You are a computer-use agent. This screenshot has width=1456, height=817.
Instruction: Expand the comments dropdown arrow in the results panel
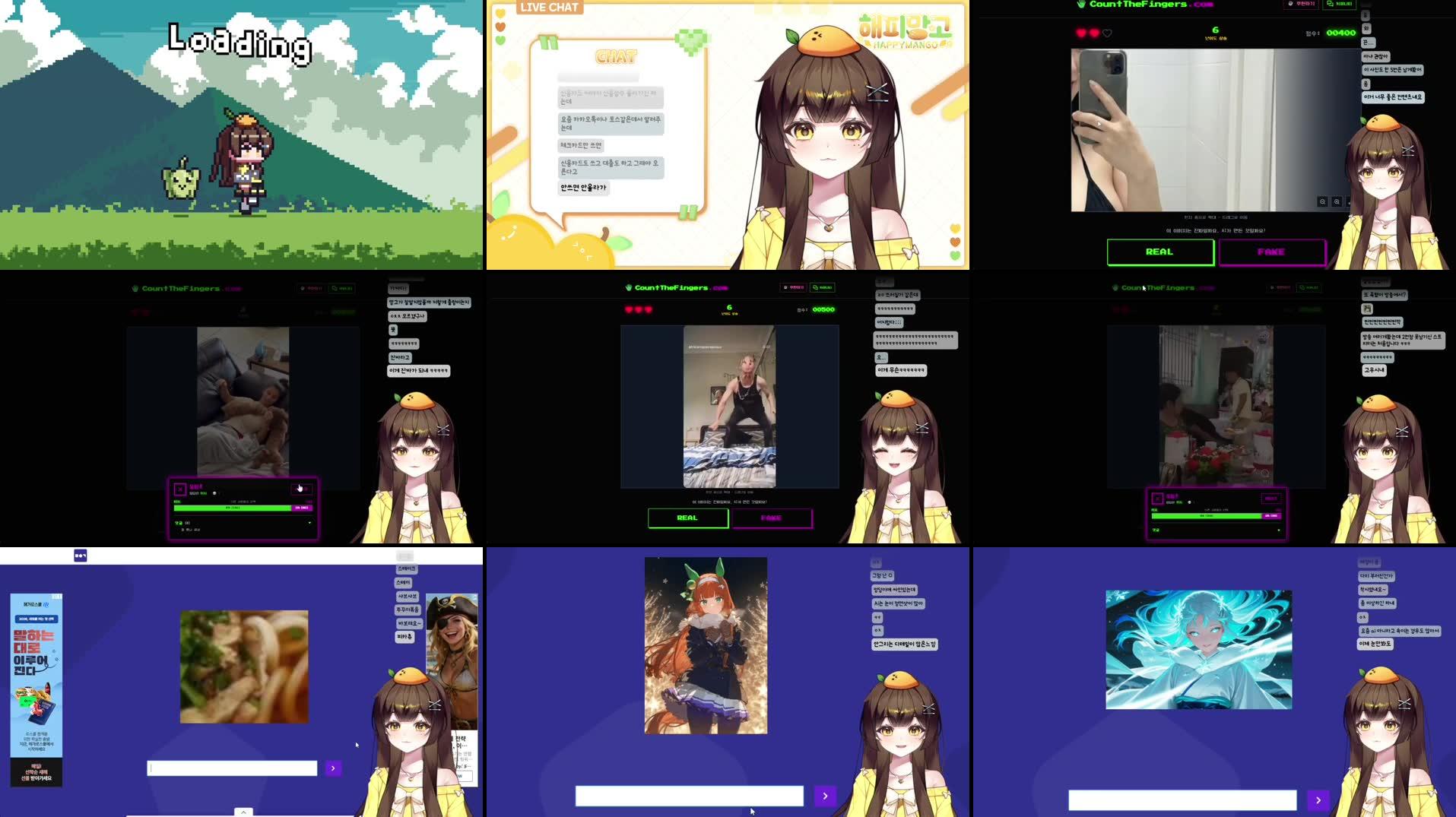point(309,523)
